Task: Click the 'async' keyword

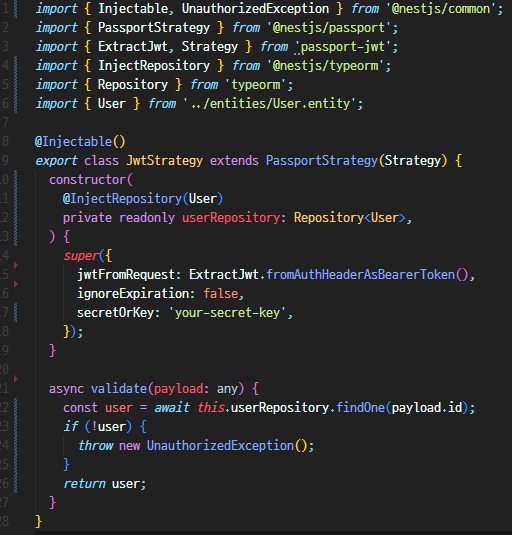Action: (66, 389)
